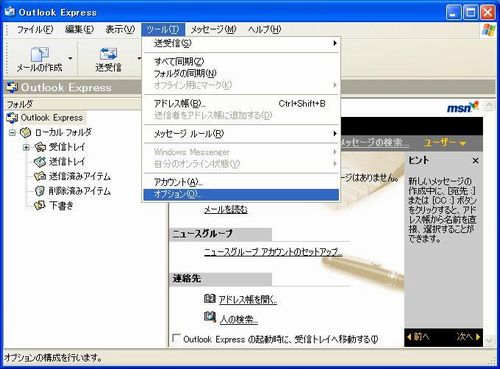
Task: Click the メッセージの検索 link
Action: click(x=375, y=143)
